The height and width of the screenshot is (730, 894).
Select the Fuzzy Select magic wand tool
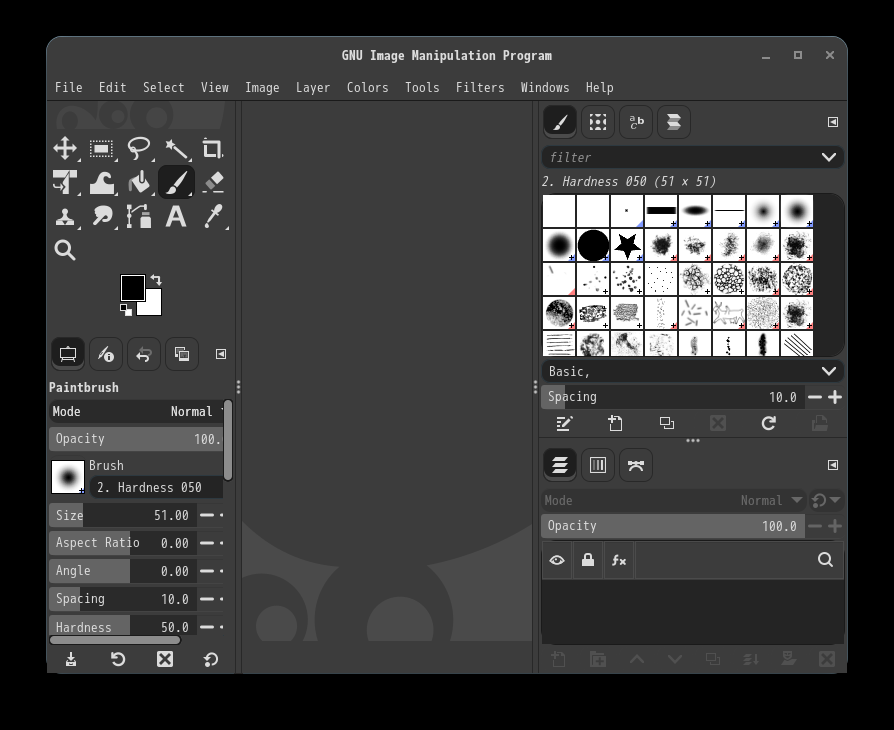(176, 149)
